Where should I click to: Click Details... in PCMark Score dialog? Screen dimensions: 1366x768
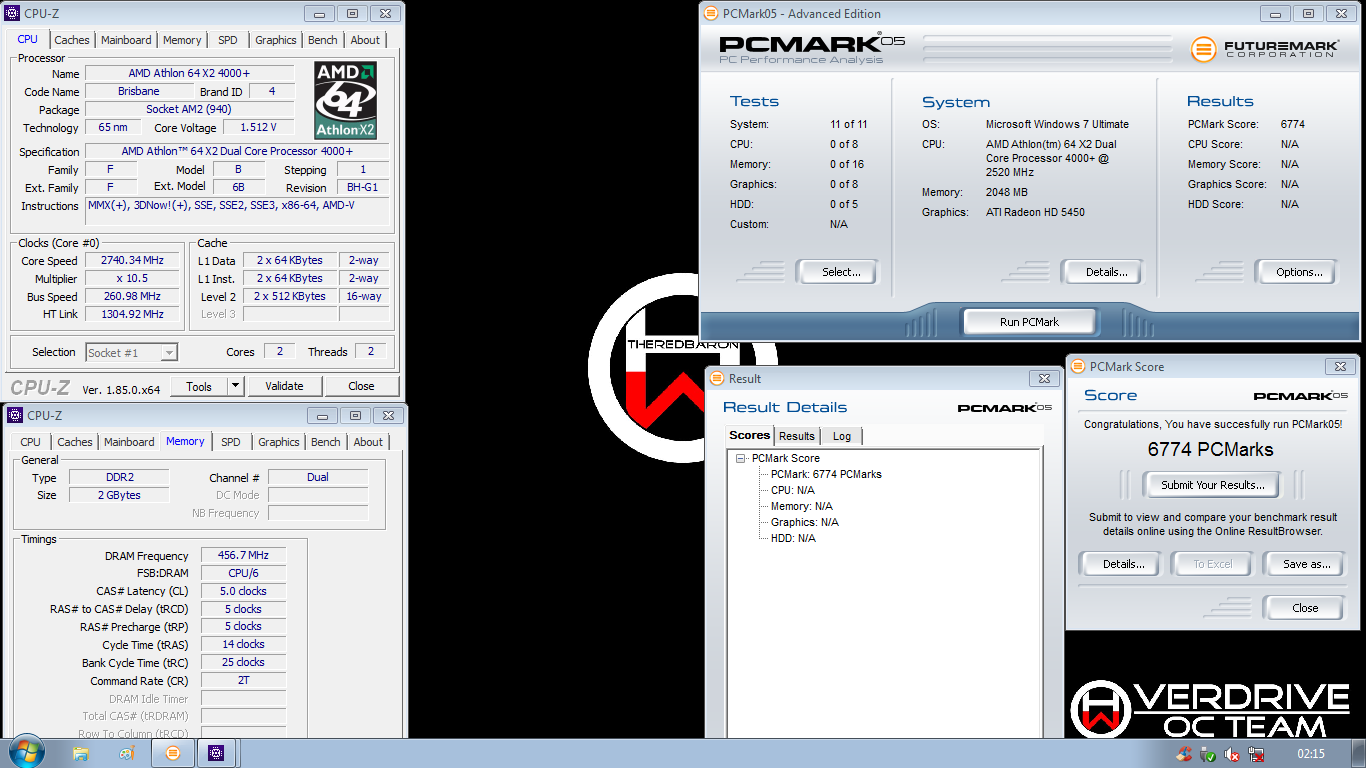tap(1119, 564)
